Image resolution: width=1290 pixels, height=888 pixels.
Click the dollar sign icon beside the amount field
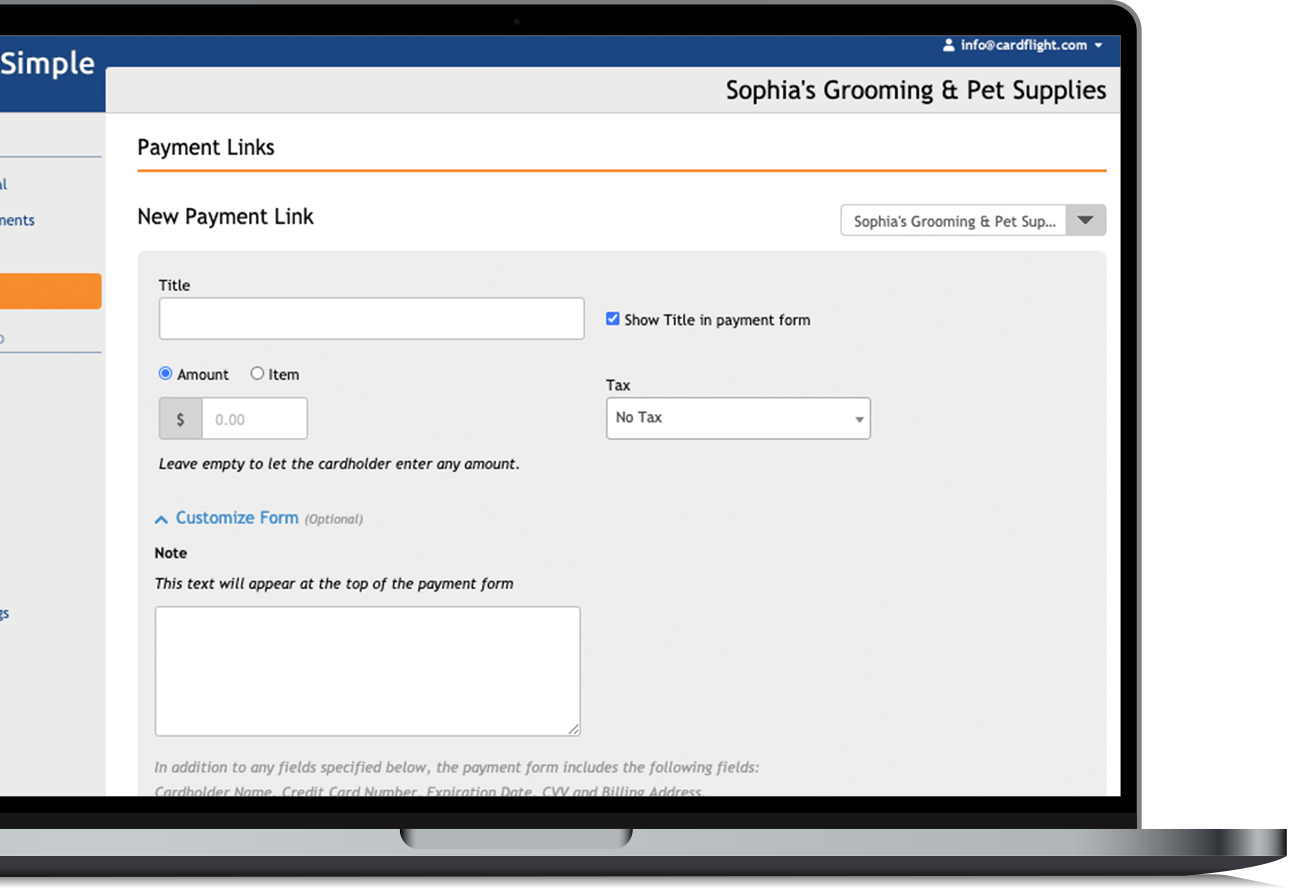[180, 418]
